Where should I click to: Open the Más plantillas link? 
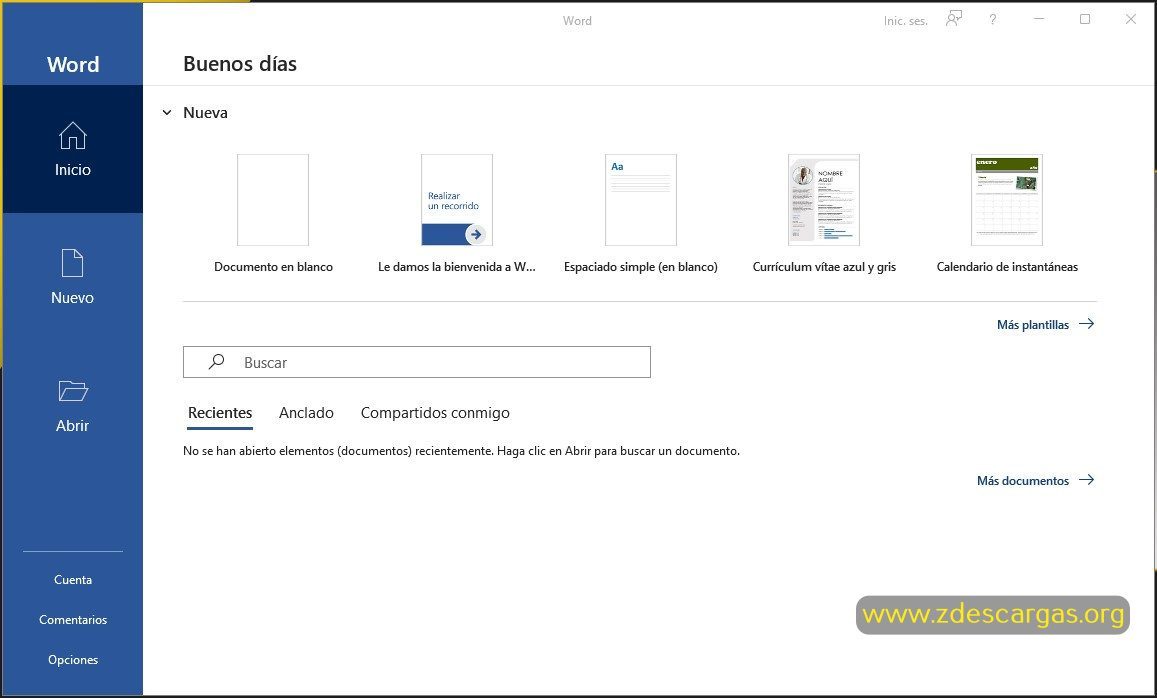pos(1033,325)
